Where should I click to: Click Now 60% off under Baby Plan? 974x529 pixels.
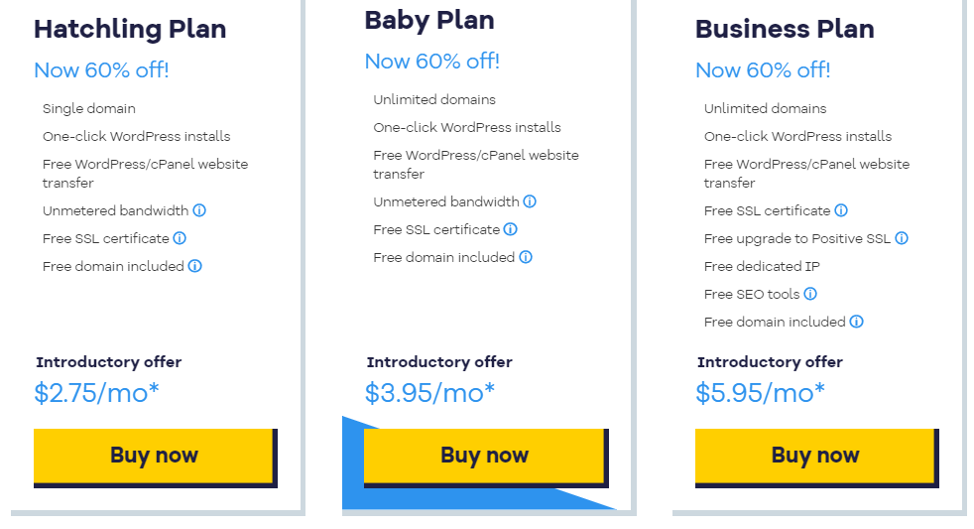tap(432, 61)
